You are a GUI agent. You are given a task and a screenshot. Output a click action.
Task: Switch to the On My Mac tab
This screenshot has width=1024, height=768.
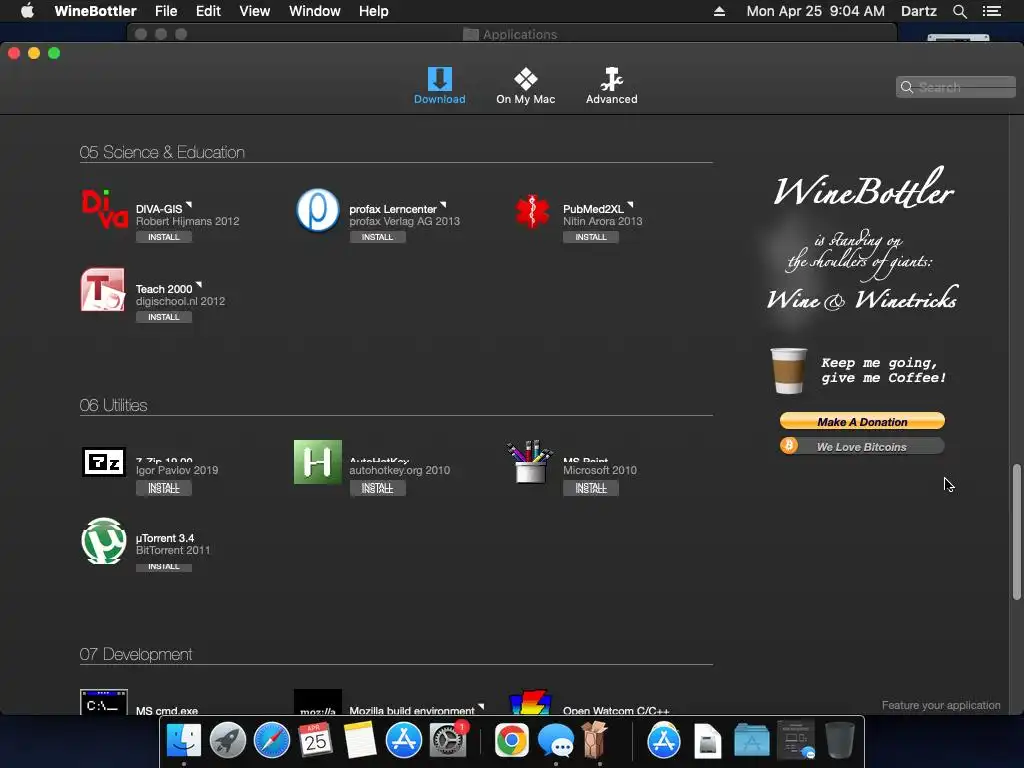click(525, 86)
